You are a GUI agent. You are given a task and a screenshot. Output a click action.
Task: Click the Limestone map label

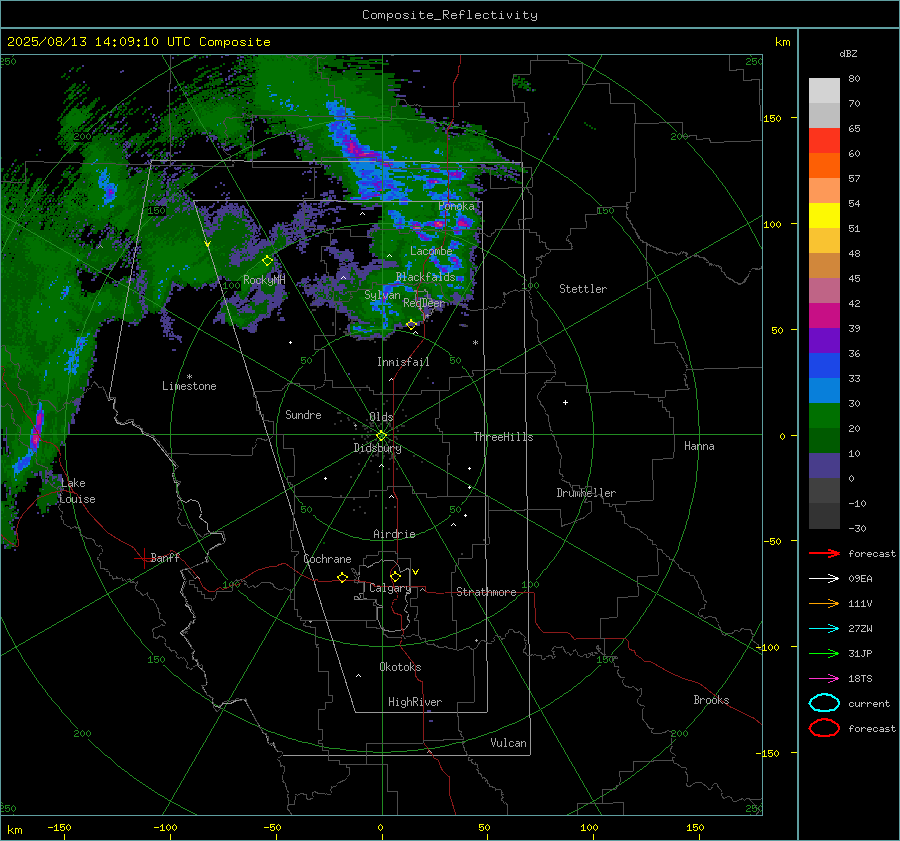[x=189, y=386]
